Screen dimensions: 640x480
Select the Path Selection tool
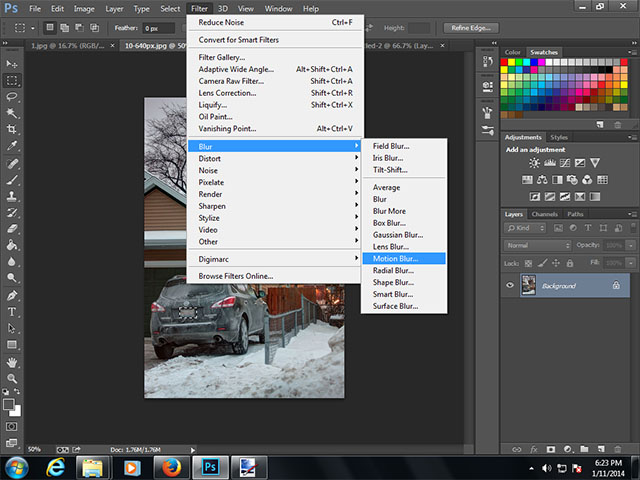(12, 328)
